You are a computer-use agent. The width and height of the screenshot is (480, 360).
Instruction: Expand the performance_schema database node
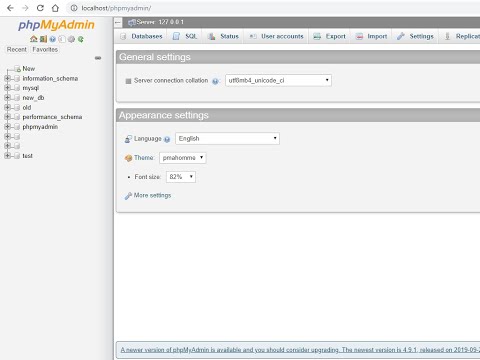coord(7,117)
